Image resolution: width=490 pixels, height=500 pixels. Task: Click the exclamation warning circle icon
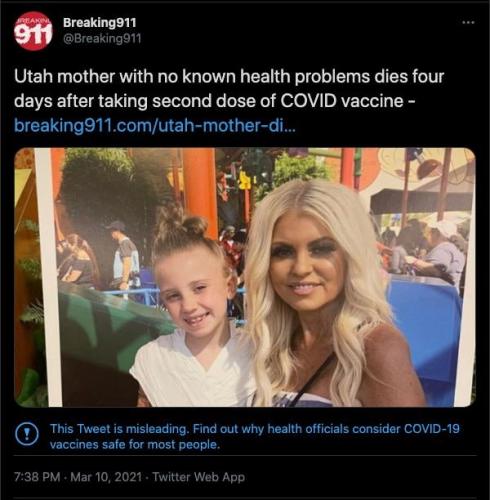tap(27, 434)
